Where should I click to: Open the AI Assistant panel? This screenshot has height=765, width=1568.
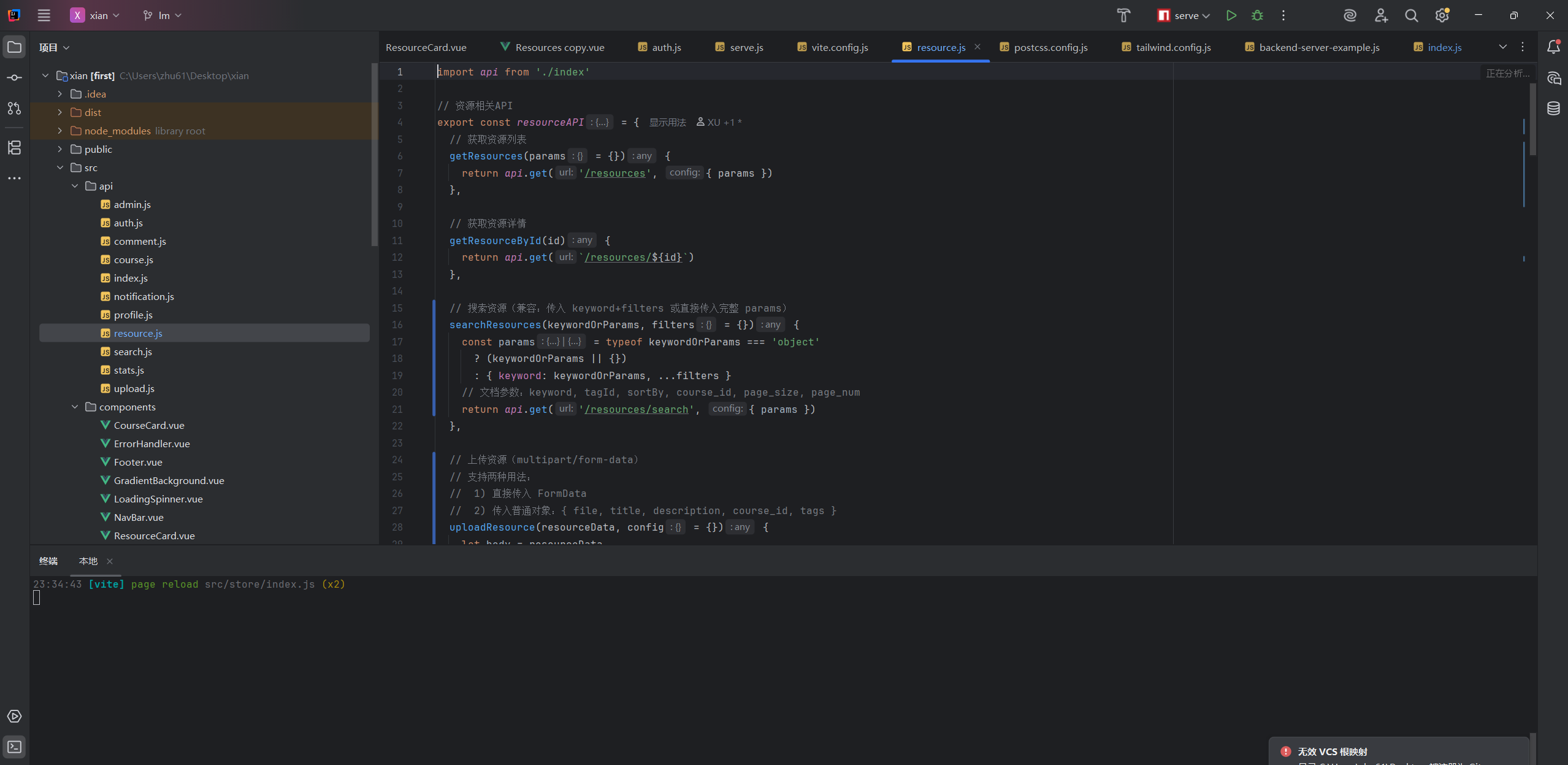click(x=1553, y=78)
